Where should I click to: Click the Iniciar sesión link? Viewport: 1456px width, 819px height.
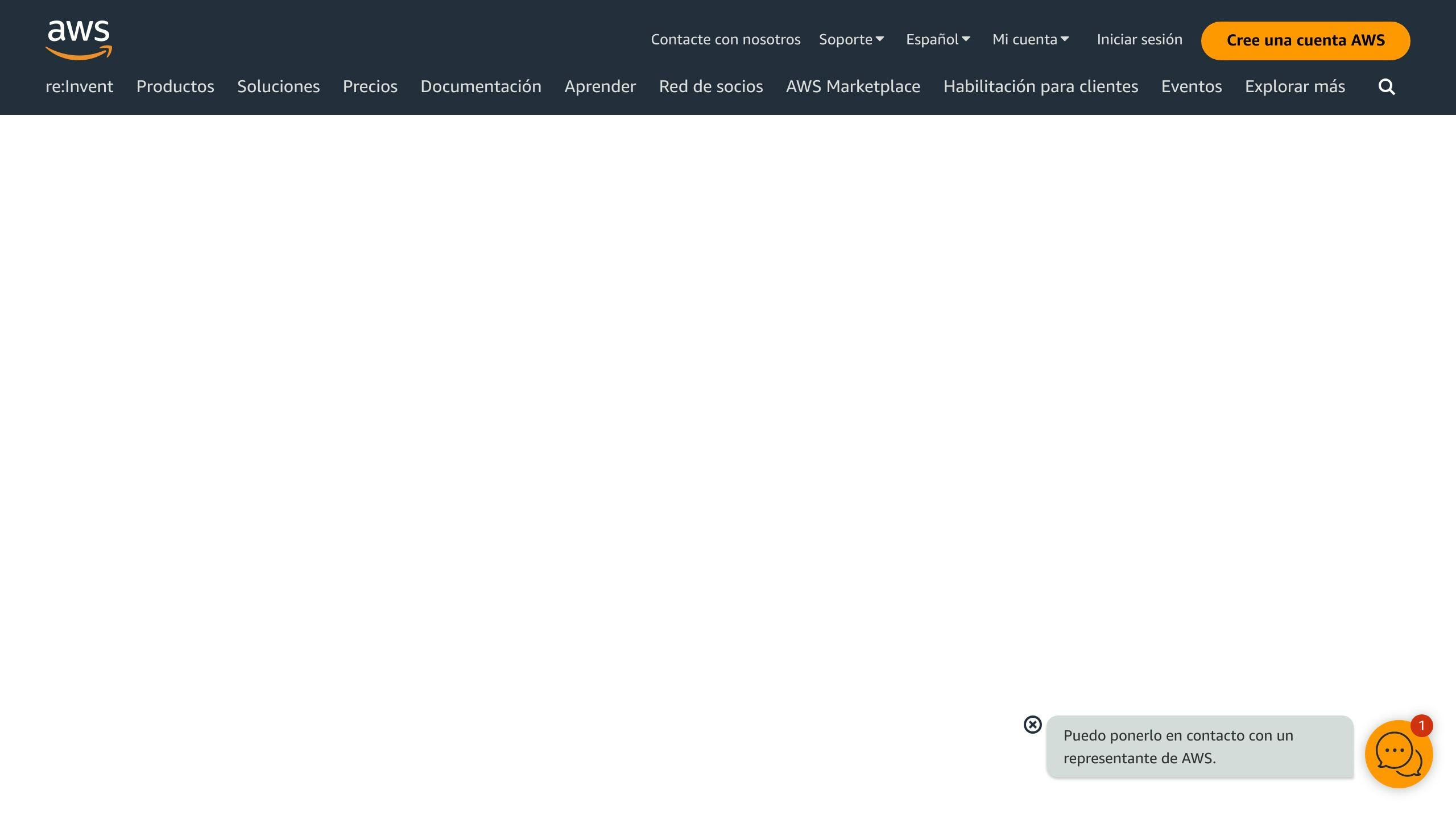click(1140, 39)
